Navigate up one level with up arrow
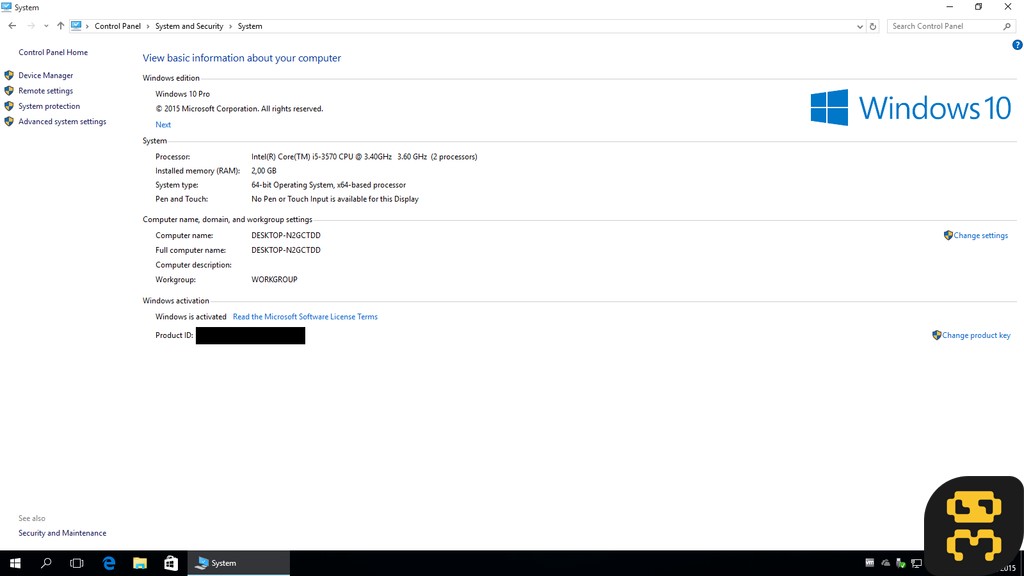The height and width of the screenshot is (576, 1024). [x=61, y=26]
